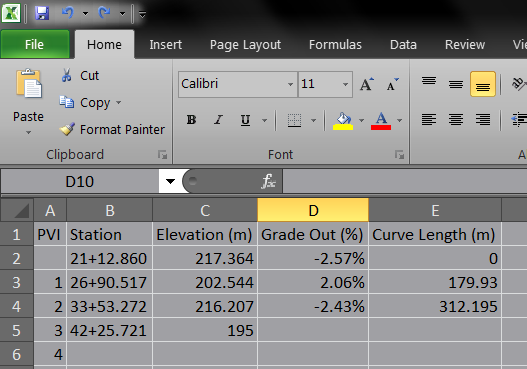Expand the borders options arrow

pos(313,120)
